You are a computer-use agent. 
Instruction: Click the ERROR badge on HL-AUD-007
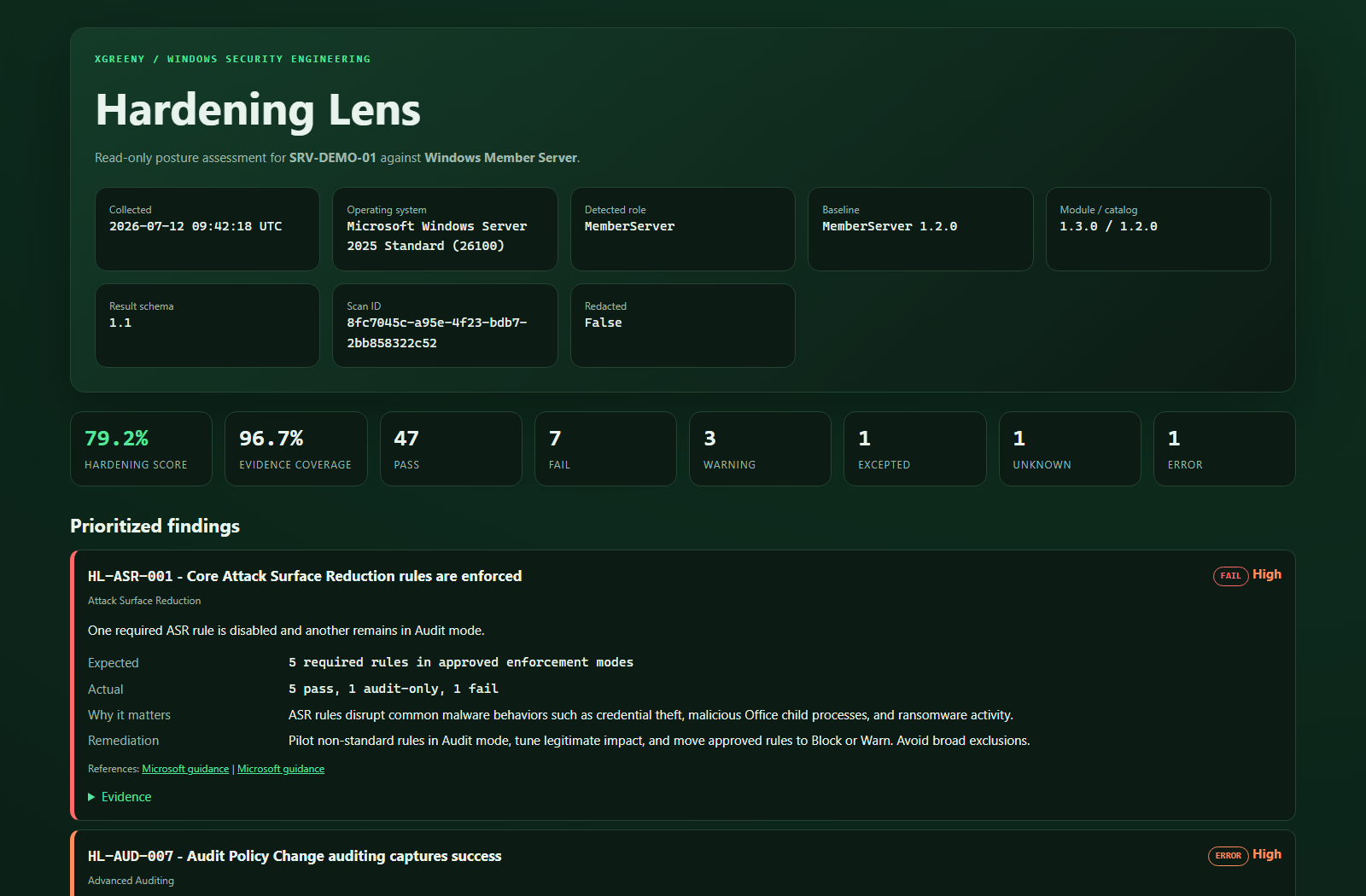[1228, 856]
